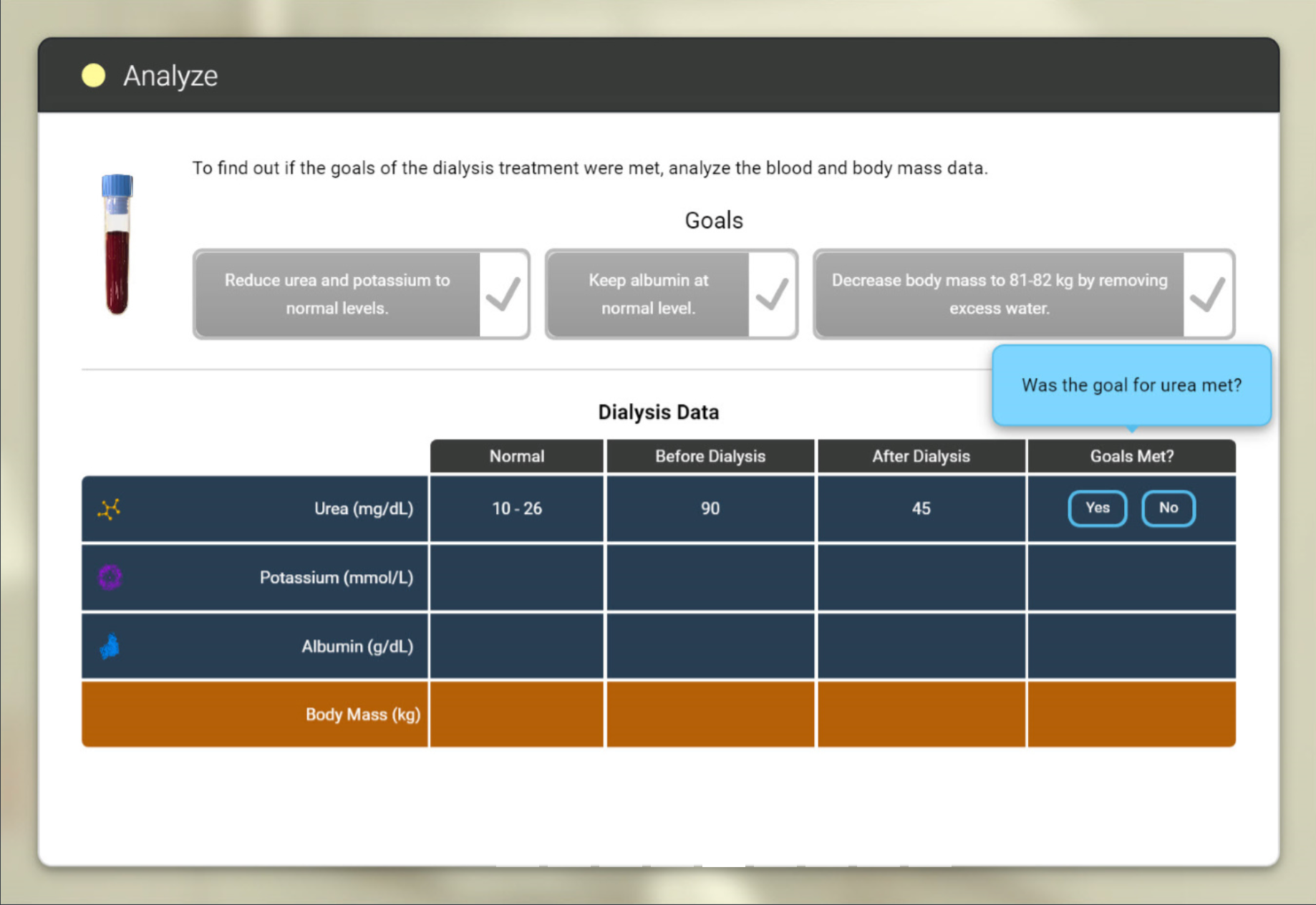This screenshot has width=1316, height=905.
Task: Click checkmark on body mass goal
Action: tap(1208, 294)
